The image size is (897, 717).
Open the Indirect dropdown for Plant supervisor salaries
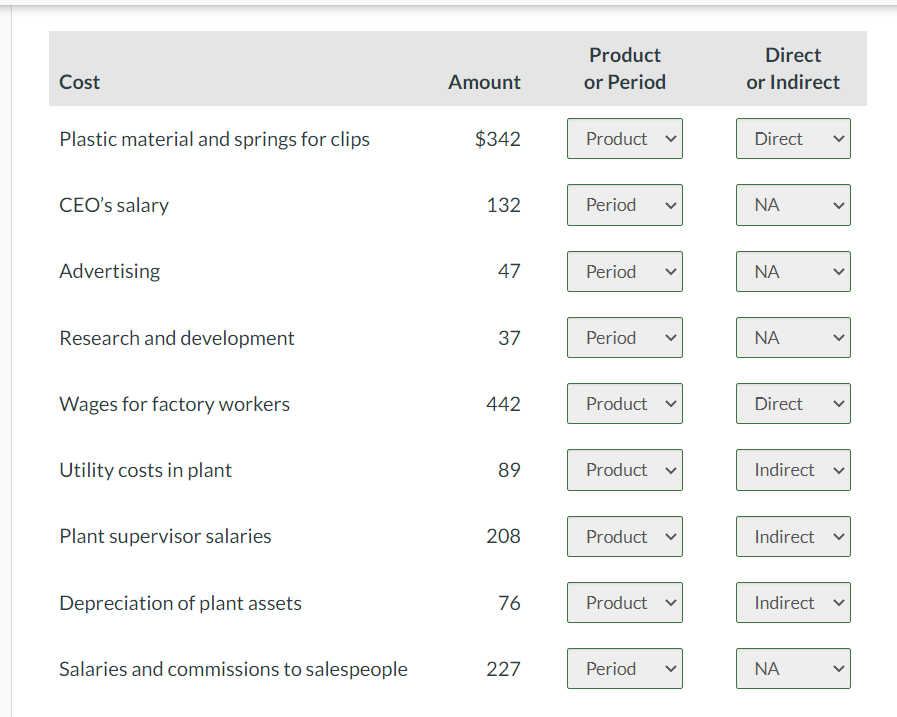793,536
